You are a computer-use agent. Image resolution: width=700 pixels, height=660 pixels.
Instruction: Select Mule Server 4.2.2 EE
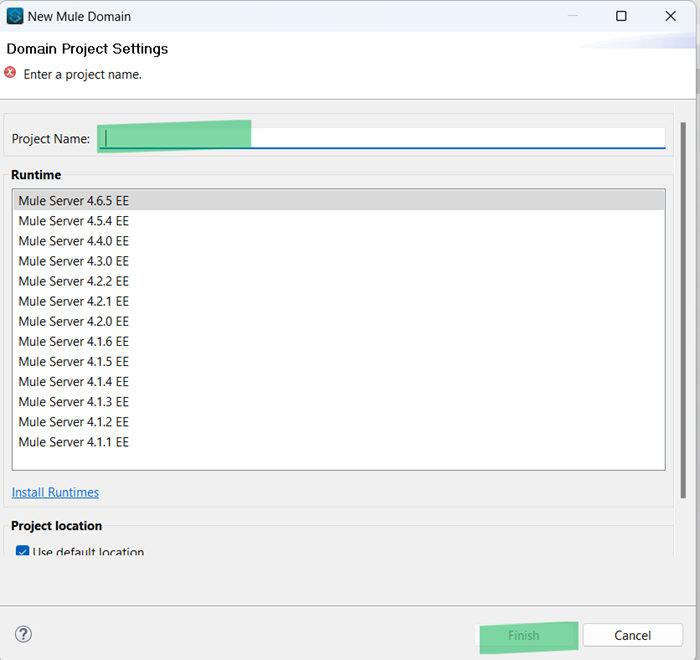point(74,281)
